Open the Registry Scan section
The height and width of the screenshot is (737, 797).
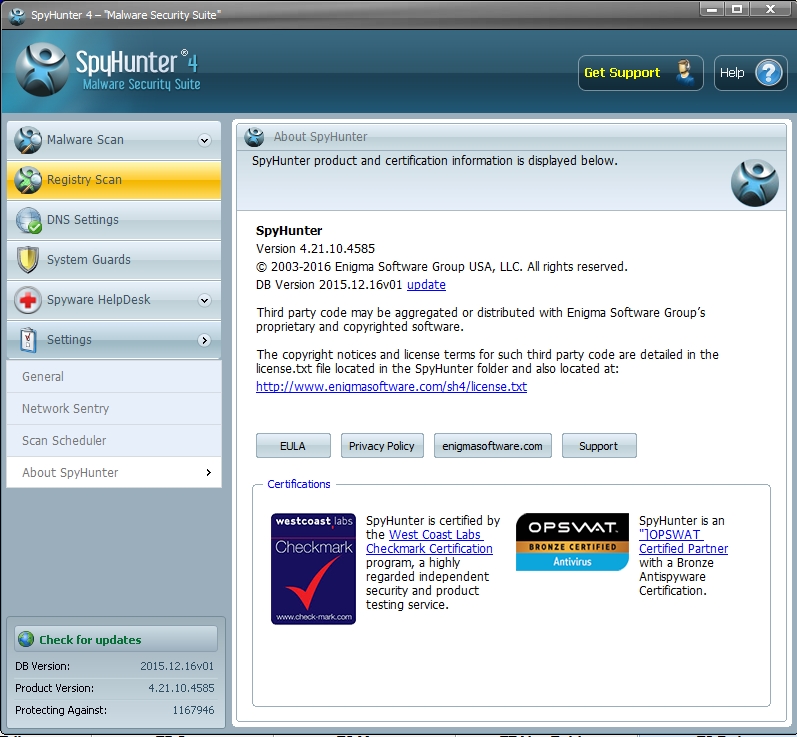tap(114, 180)
